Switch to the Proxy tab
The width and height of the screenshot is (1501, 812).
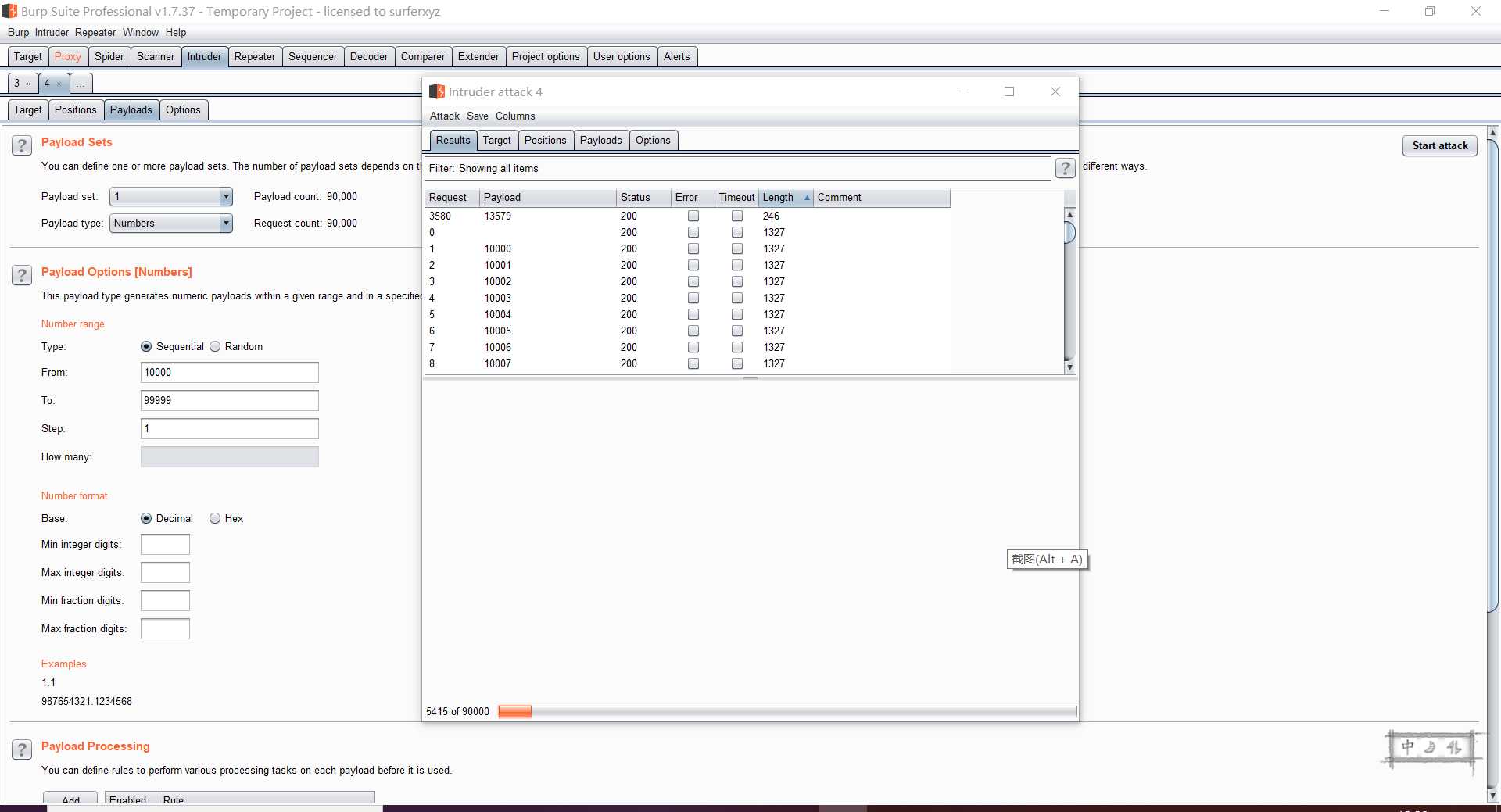[x=68, y=56]
